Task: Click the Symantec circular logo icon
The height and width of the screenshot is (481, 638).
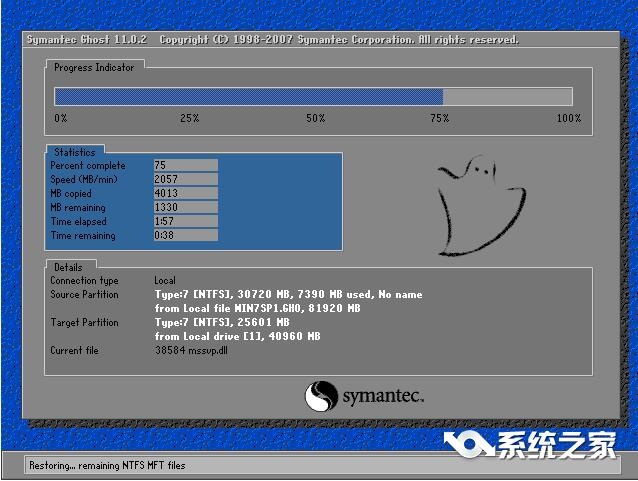Action: pos(321,396)
